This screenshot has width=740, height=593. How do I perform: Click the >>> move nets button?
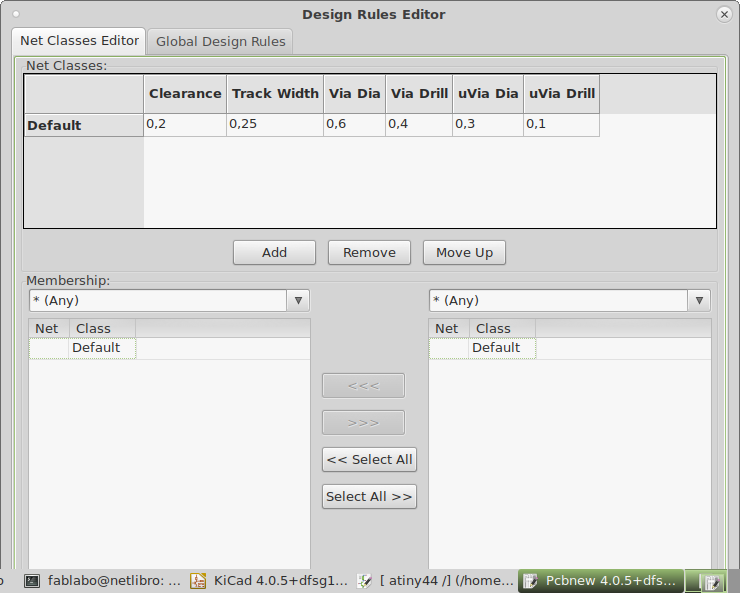(363, 423)
